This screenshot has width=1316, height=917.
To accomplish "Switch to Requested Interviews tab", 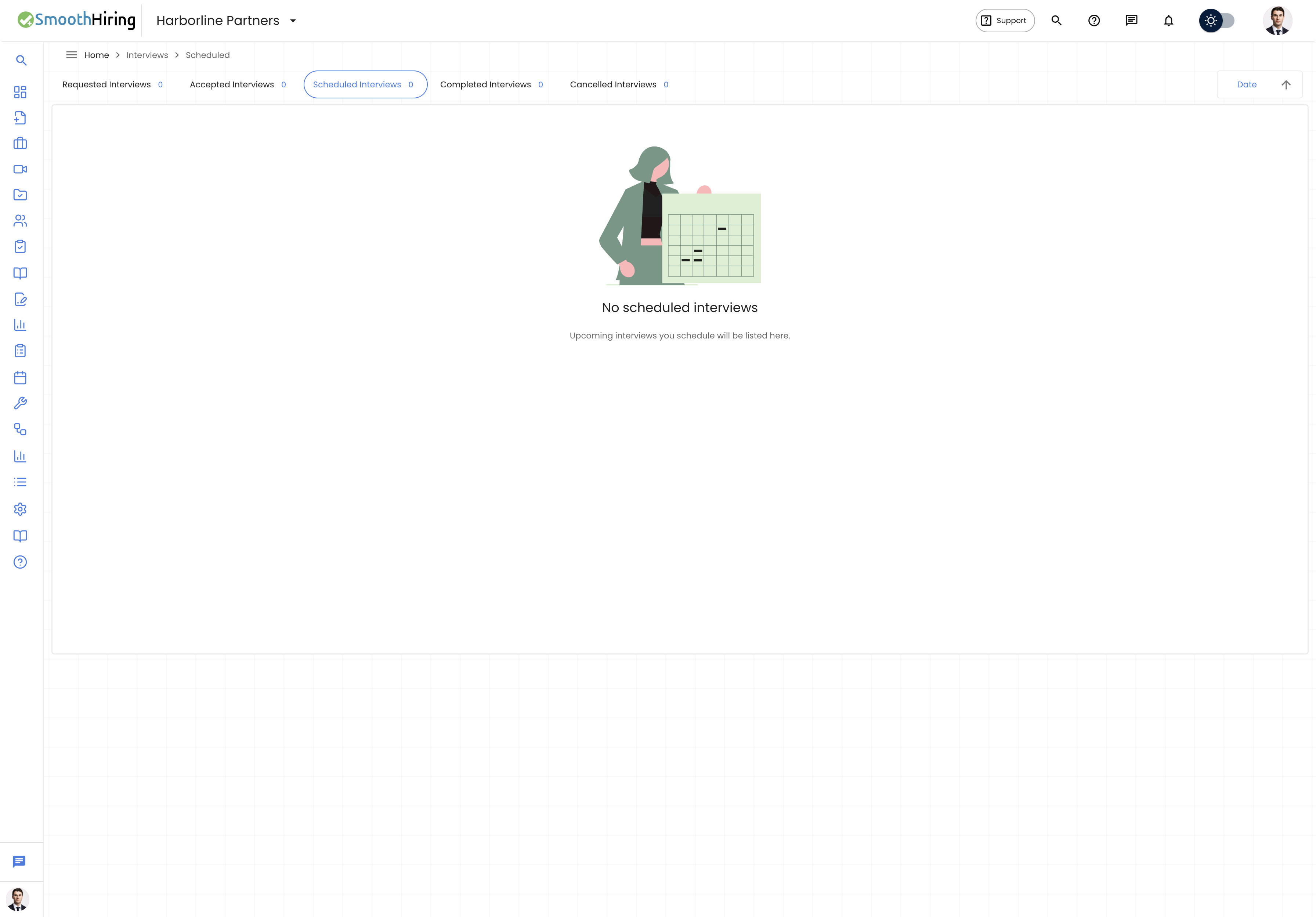I will pos(112,85).
